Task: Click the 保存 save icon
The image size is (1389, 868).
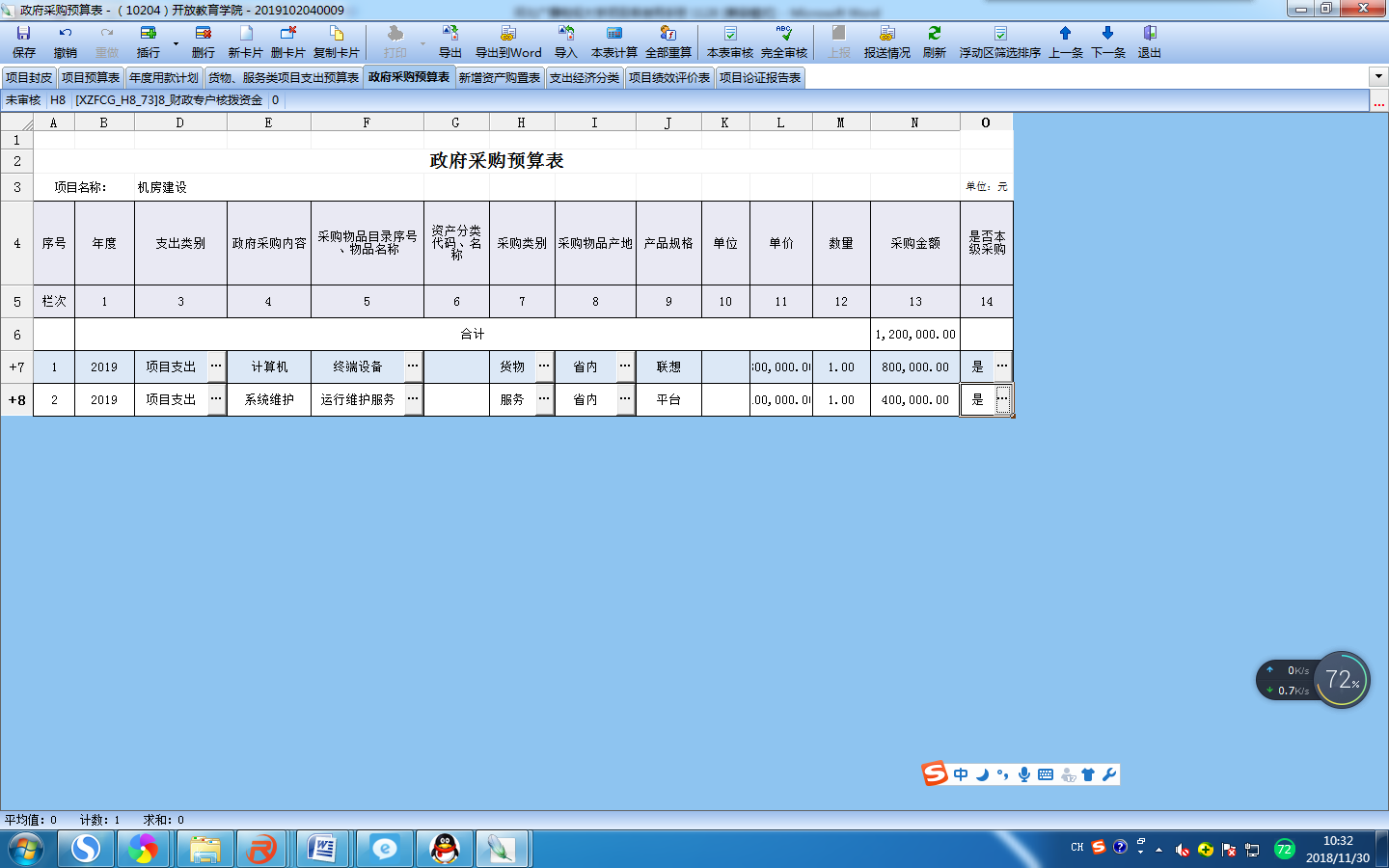Action: point(23,35)
